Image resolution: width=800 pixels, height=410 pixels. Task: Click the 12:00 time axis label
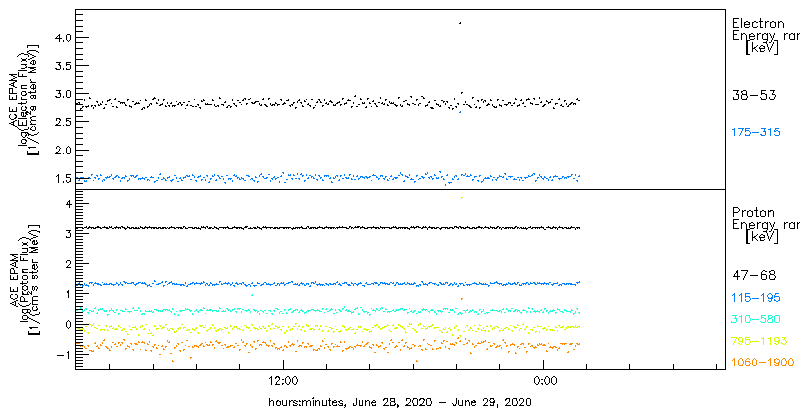(283, 381)
